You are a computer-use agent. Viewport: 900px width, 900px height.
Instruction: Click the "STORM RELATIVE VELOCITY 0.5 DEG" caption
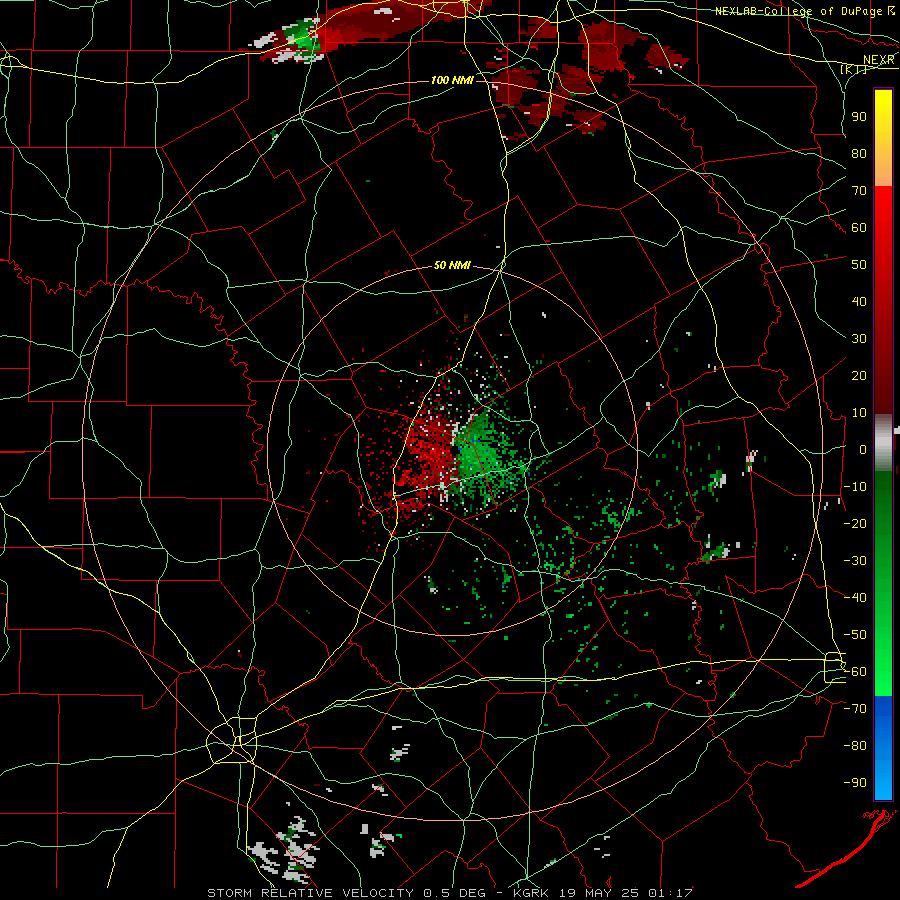346,893
